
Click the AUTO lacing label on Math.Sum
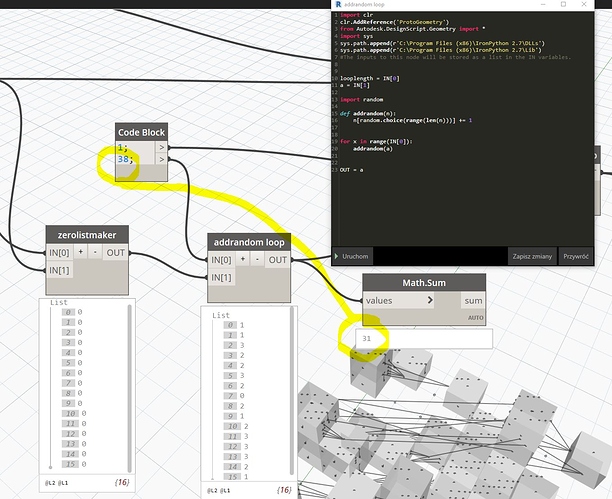[x=475, y=318]
